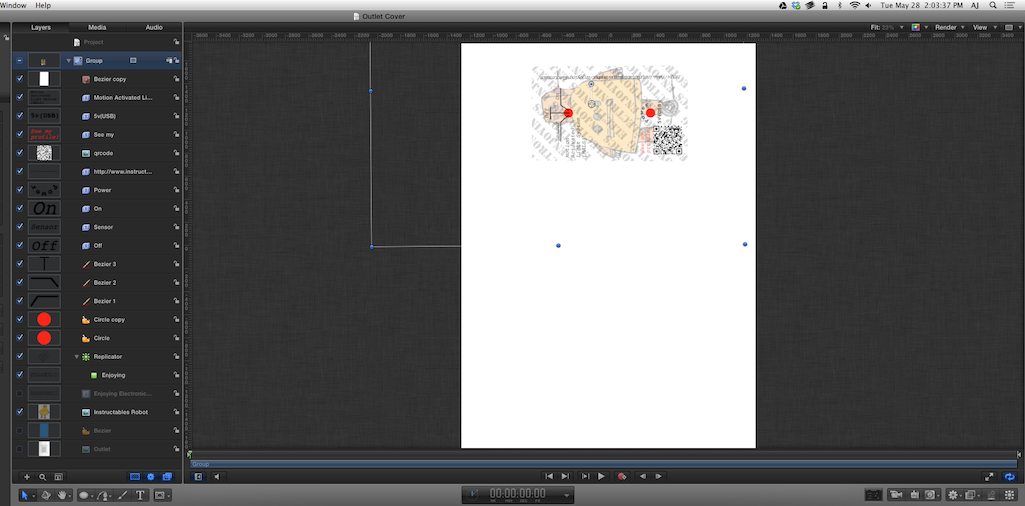
Task: Open the Layers list search
Action: [x=42, y=477]
